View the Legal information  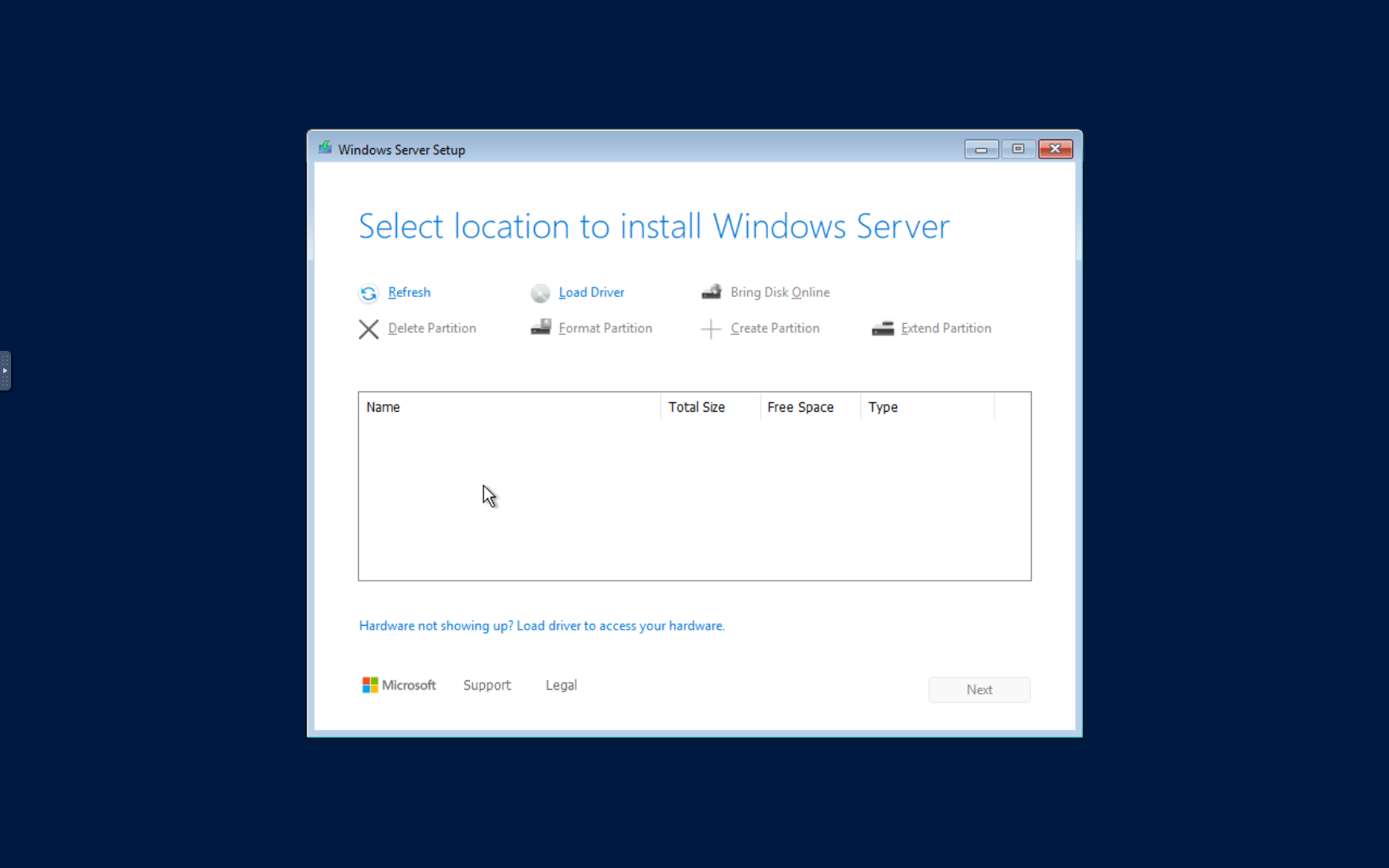[x=561, y=685]
